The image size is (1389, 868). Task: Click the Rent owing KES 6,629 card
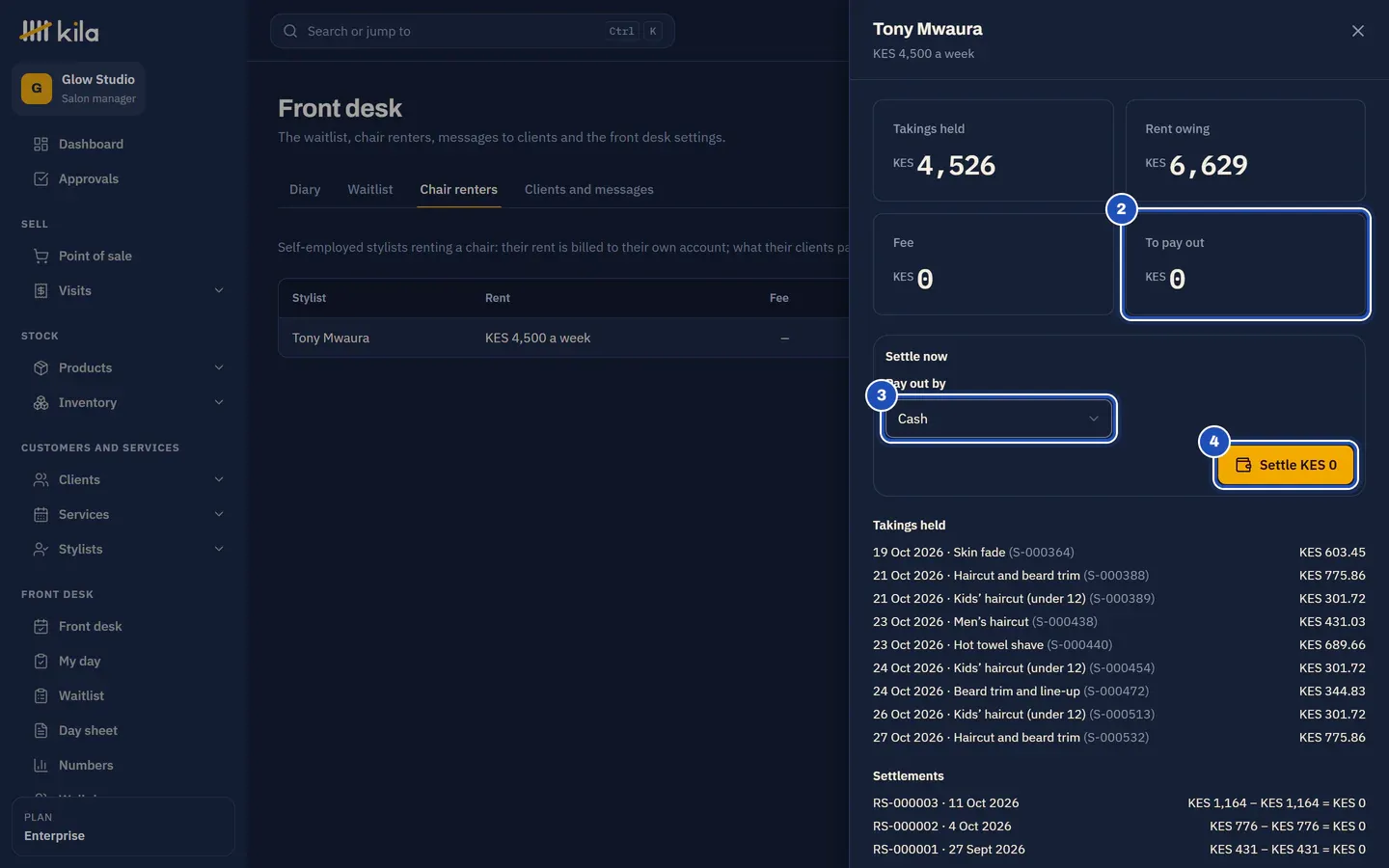tap(1245, 150)
